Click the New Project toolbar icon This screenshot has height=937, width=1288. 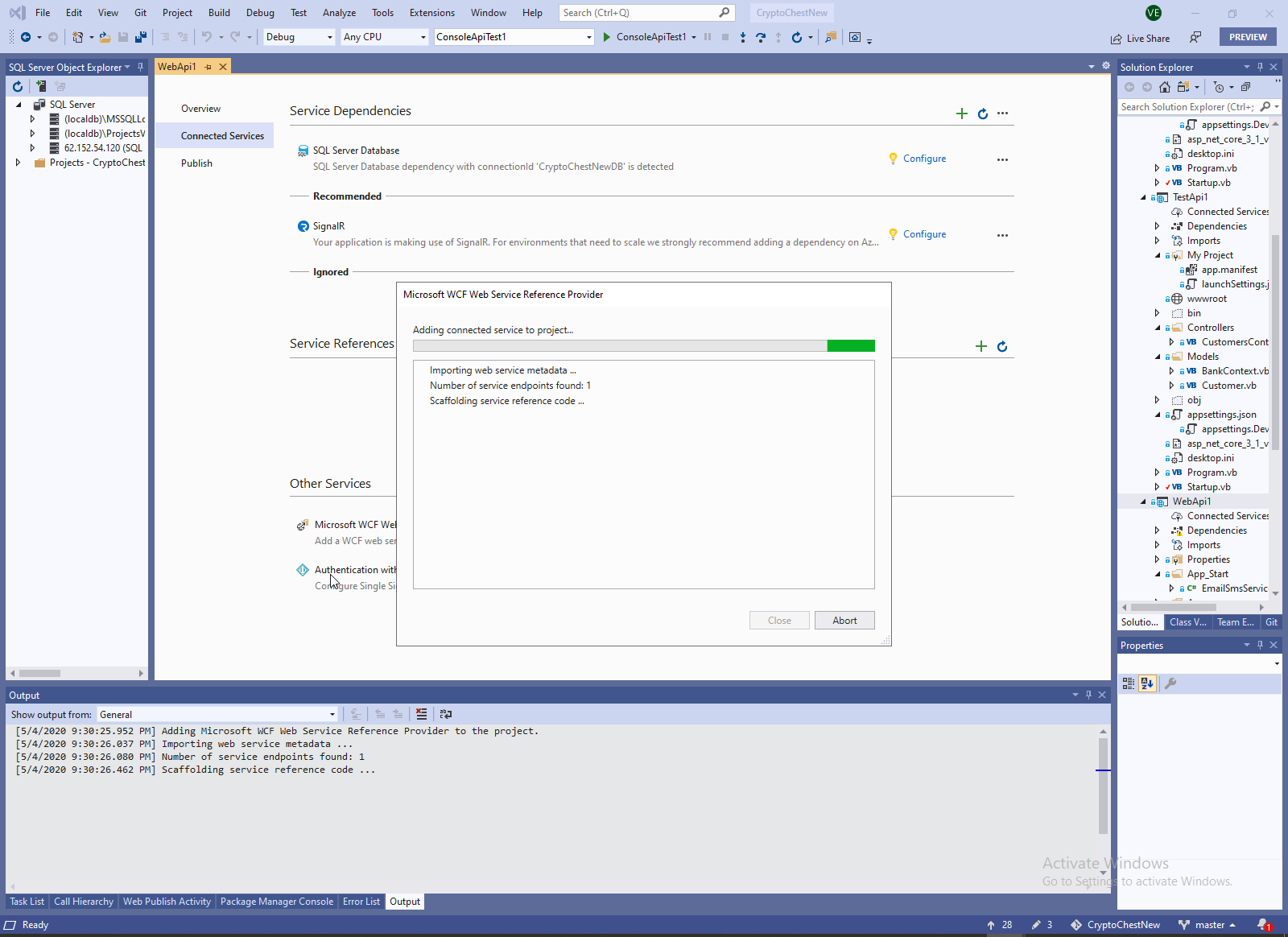pos(77,37)
